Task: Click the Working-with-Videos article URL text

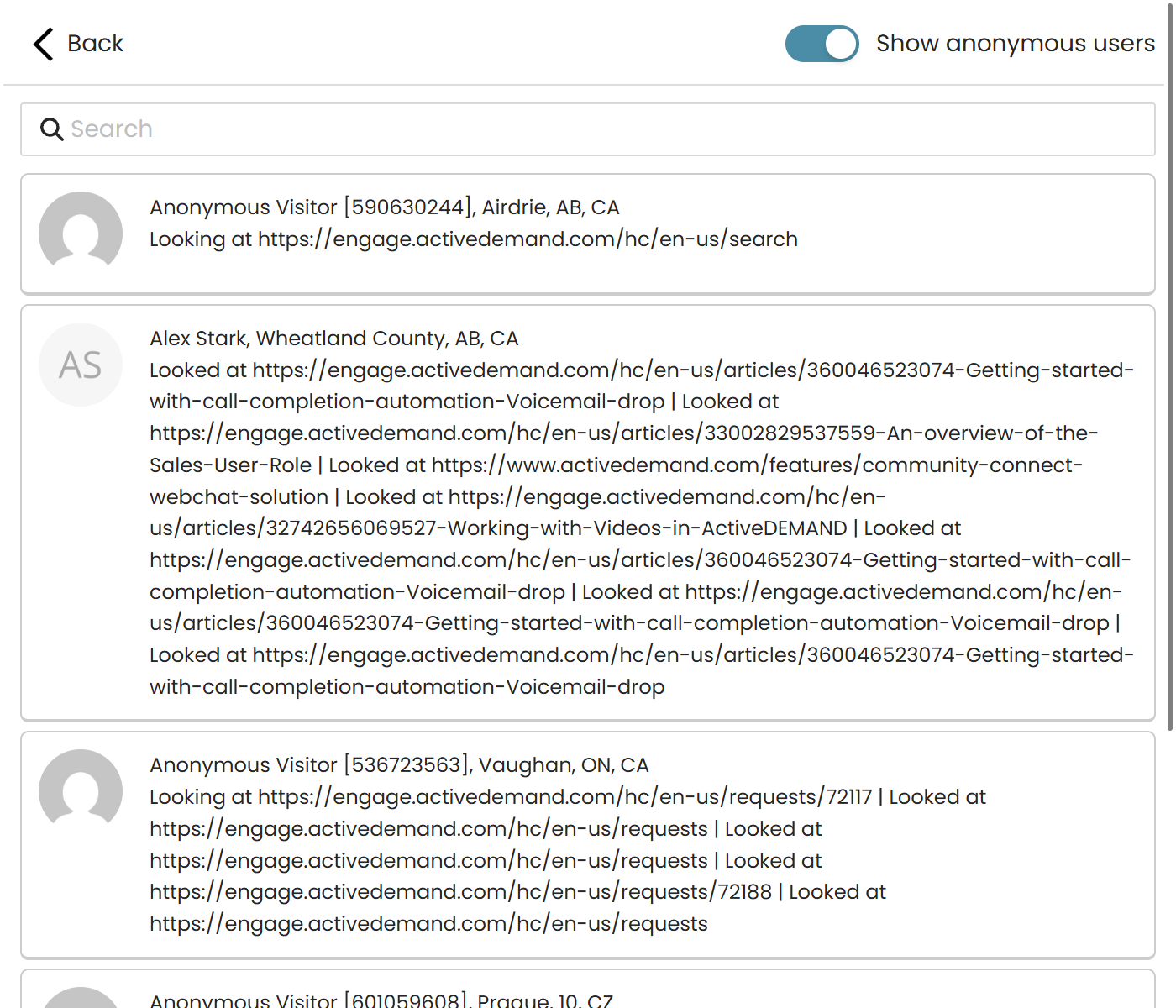Action: [517, 512]
